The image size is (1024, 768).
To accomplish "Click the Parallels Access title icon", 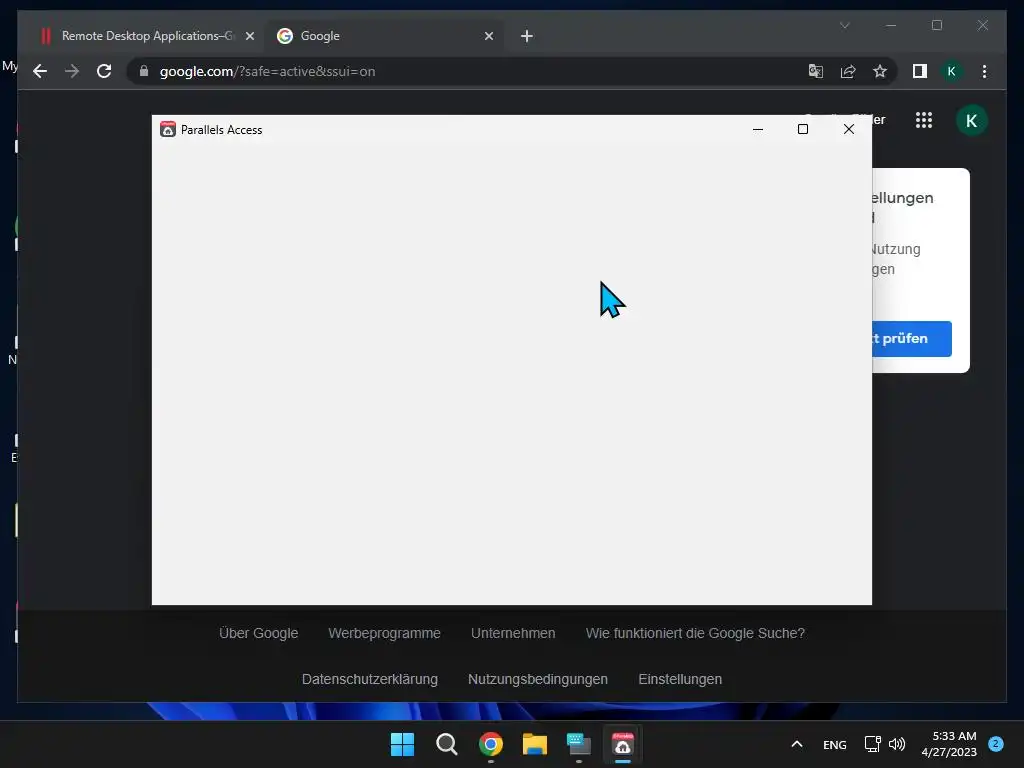I will click(168, 129).
